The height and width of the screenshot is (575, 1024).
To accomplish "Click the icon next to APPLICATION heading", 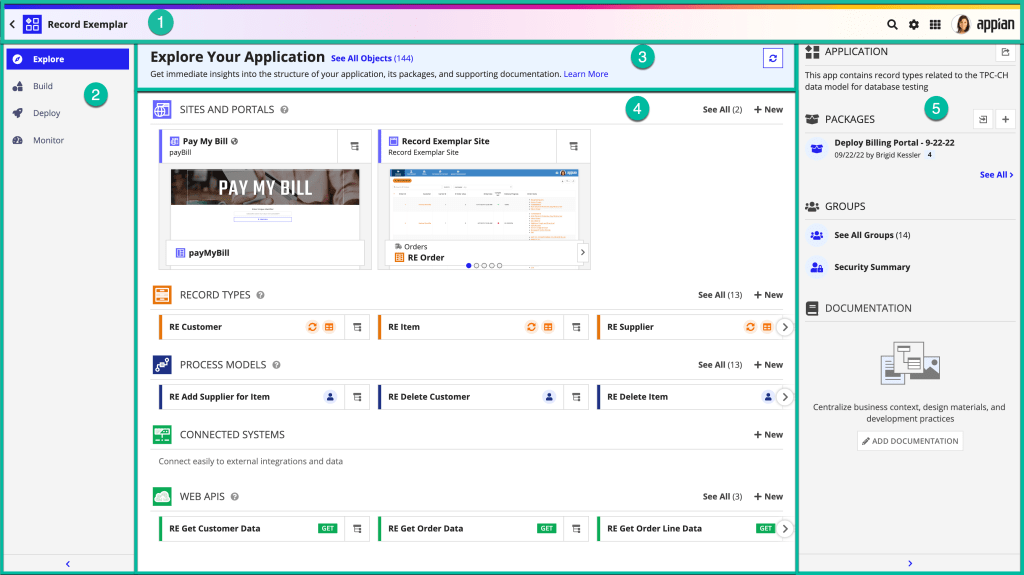I will [1005, 52].
